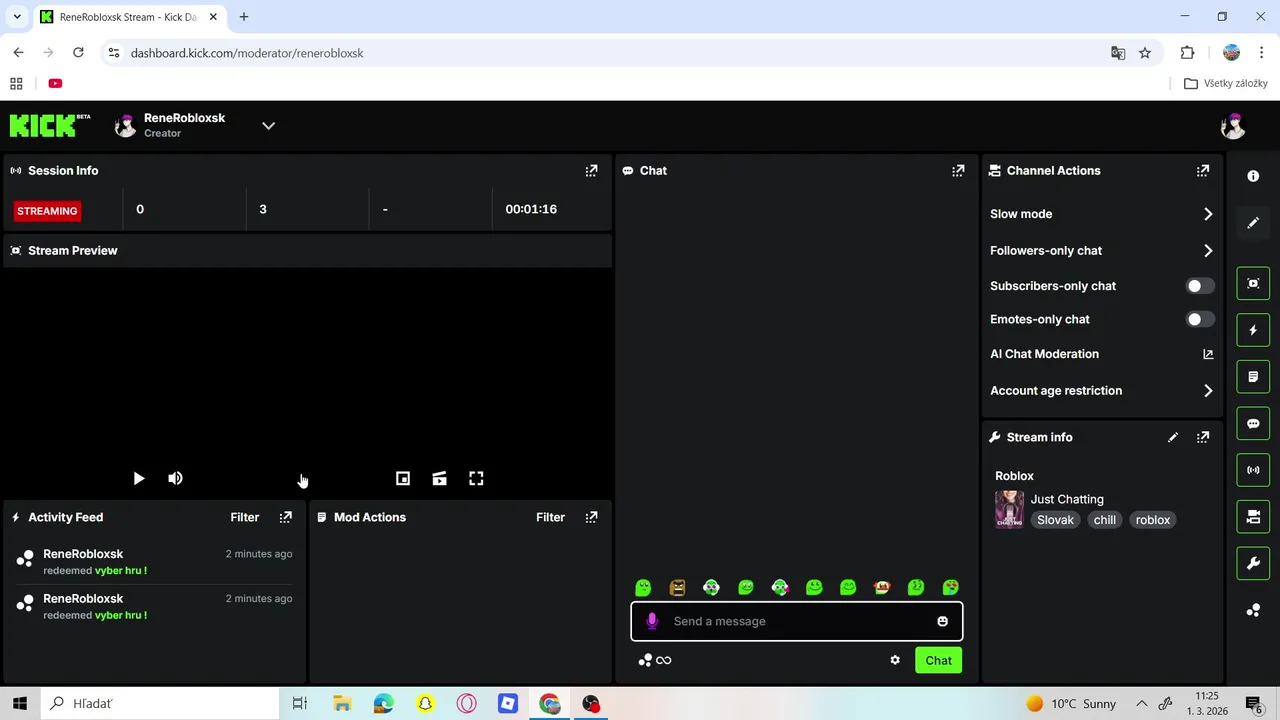Click the green Chat send button

pyautogui.click(x=938, y=660)
